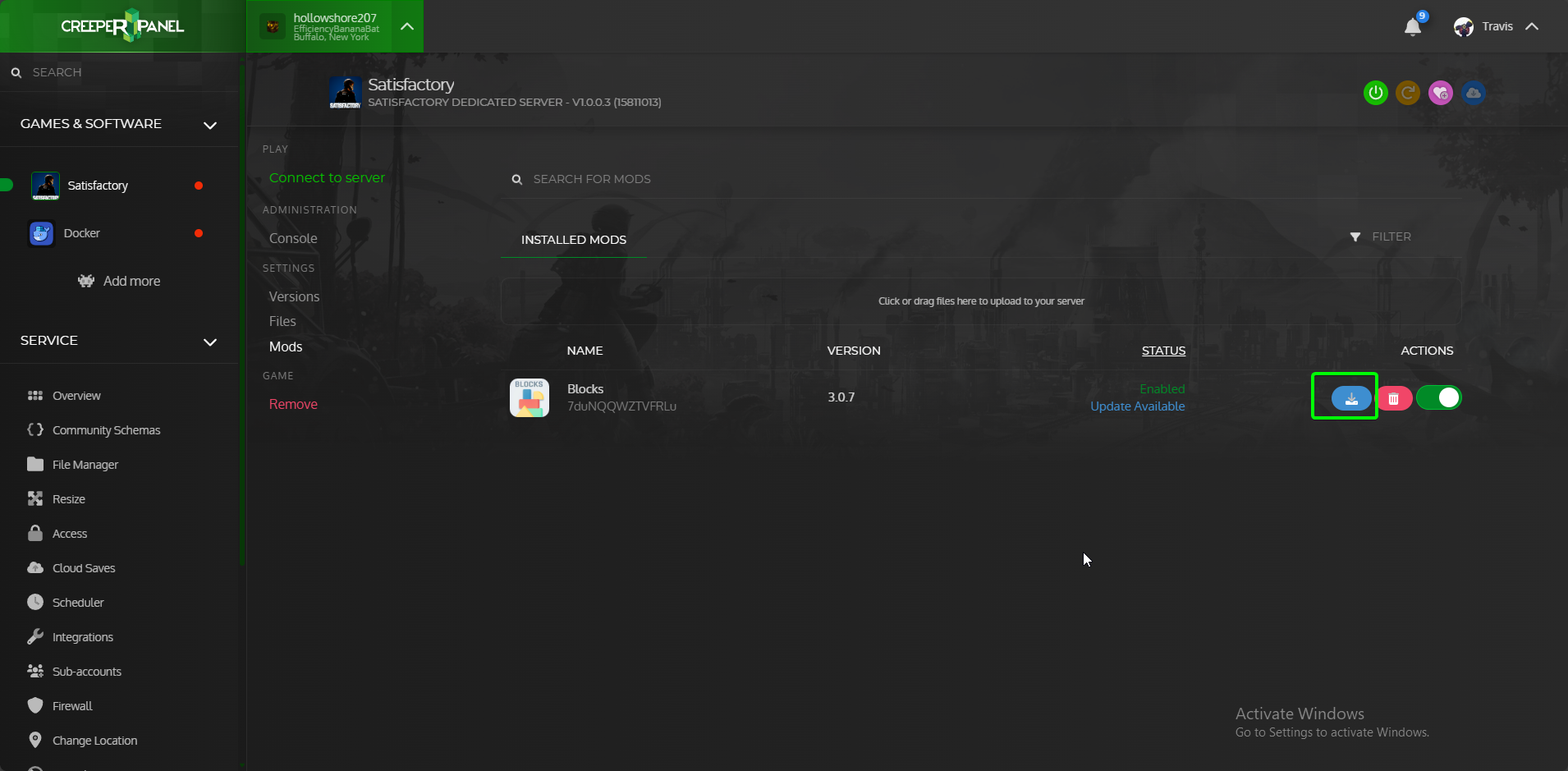Click the Firewall shield icon
The width and height of the screenshot is (1568, 771).
pos(35,705)
